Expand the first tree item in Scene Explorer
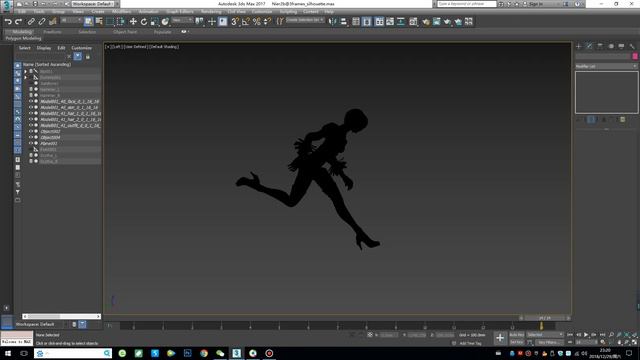This screenshot has height=360, width=640. pyautogui.click(x=25, y=71)
